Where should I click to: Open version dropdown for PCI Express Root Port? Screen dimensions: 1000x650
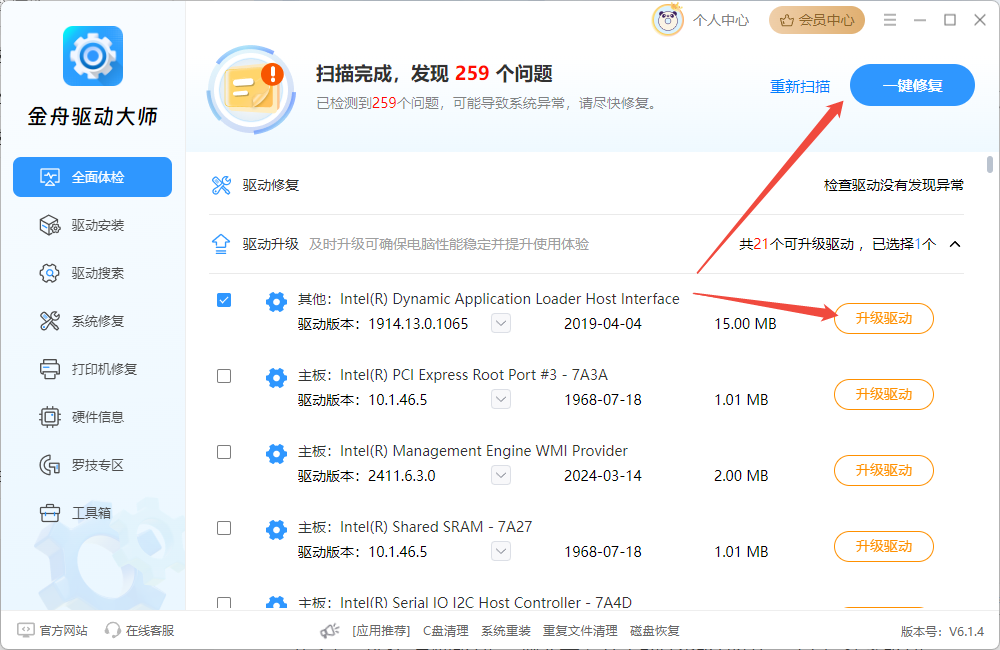click(501, 399)
